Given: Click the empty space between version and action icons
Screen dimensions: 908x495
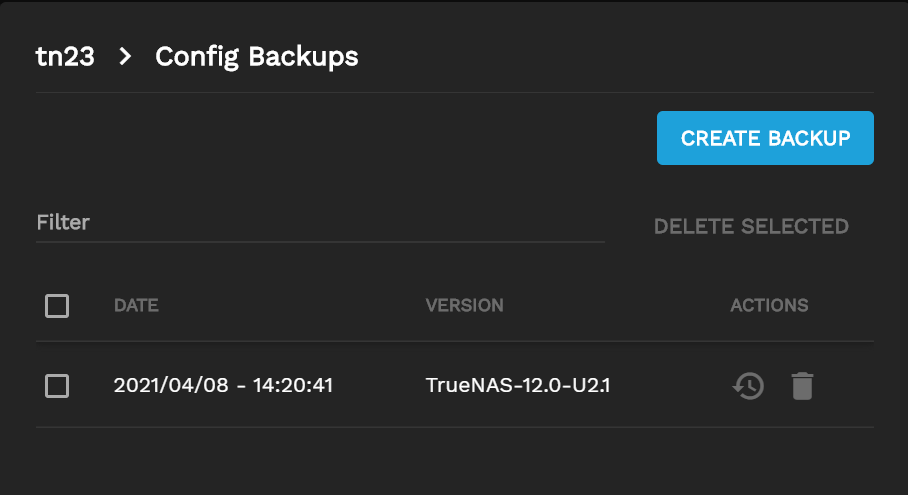Looking at the screenshot, I should click(x=670, y=385).
